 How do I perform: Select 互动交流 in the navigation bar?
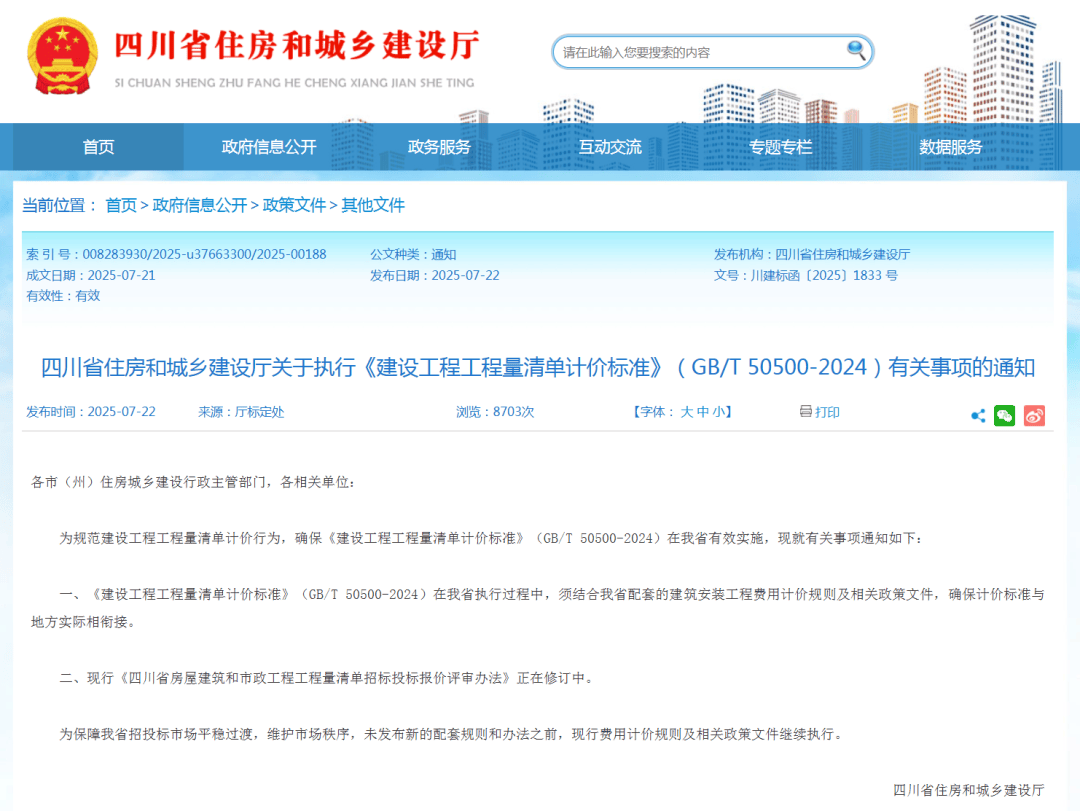pos(610,147)
